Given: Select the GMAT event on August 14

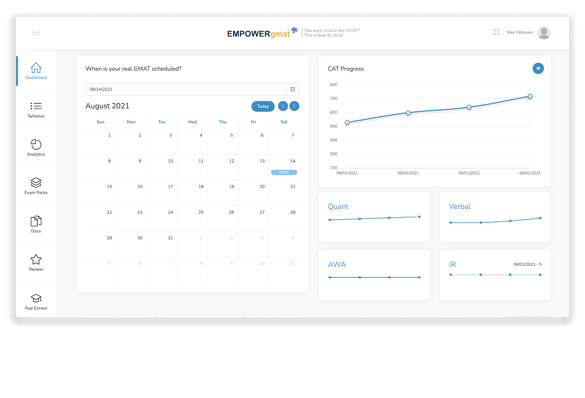Looking at the screenshot, I should 284,172.
